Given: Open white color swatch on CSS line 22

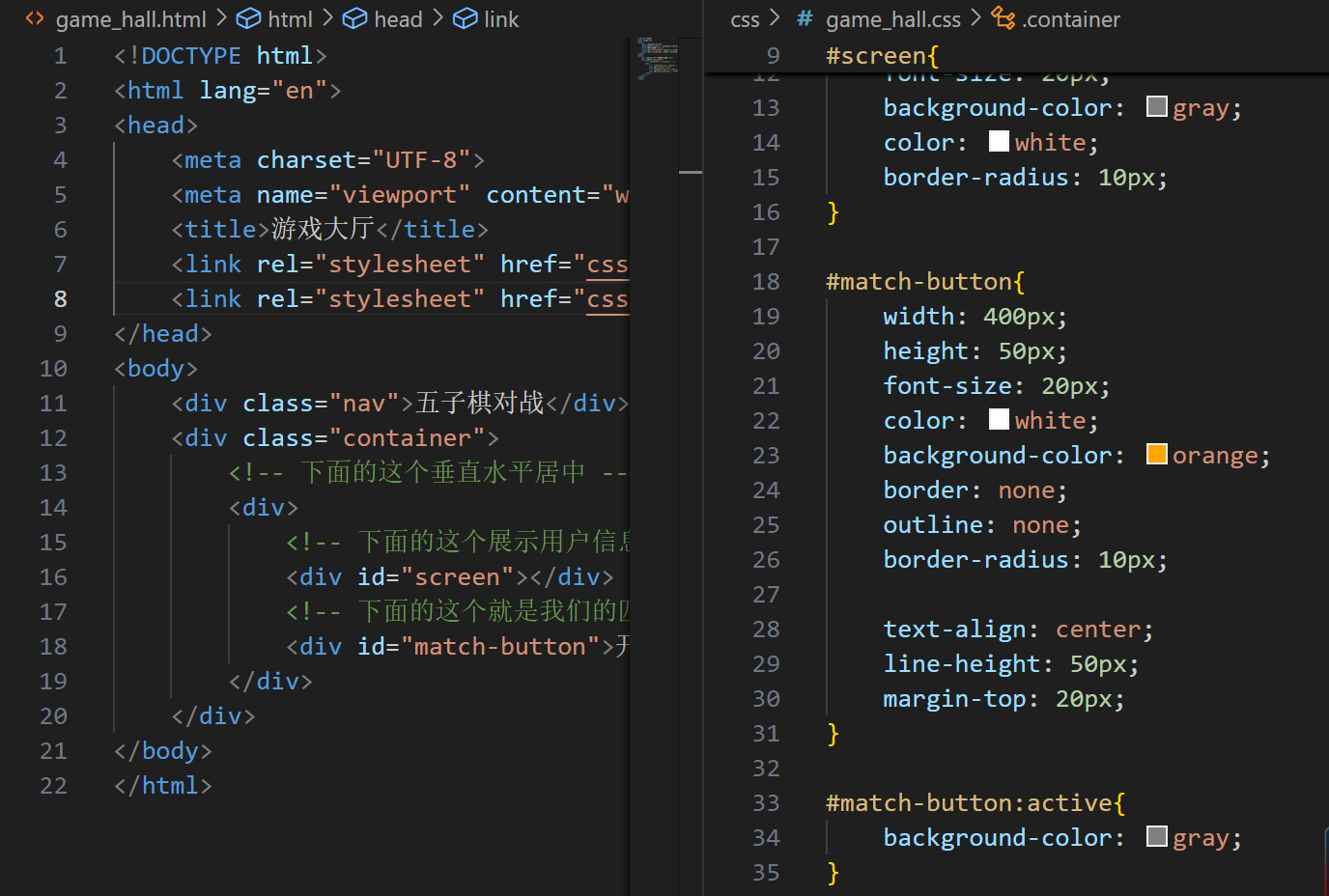Looking at the screenshot, I should pyautogui.click(x=1000, y=419).
